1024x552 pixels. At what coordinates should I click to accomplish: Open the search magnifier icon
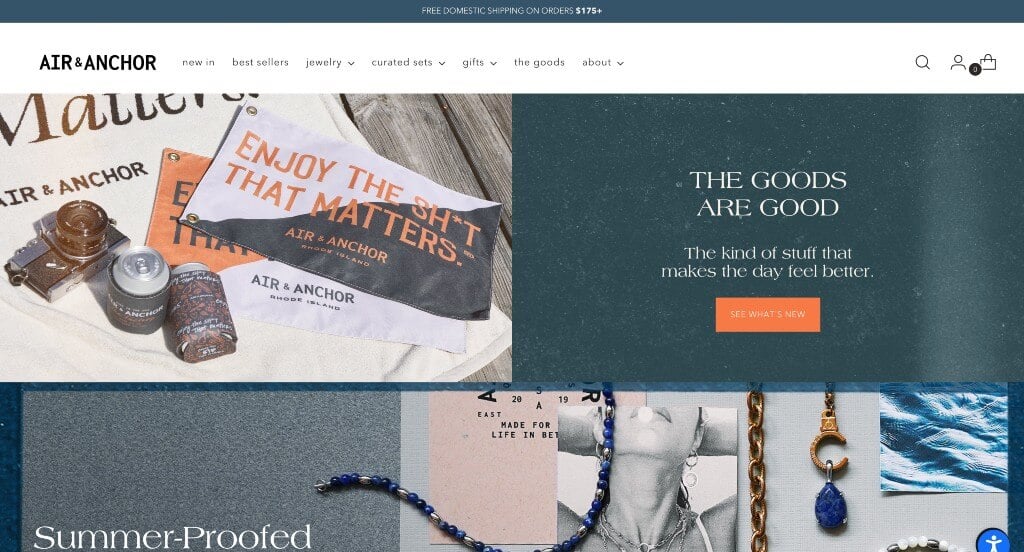pyautogui.click(x=922, y=62)
